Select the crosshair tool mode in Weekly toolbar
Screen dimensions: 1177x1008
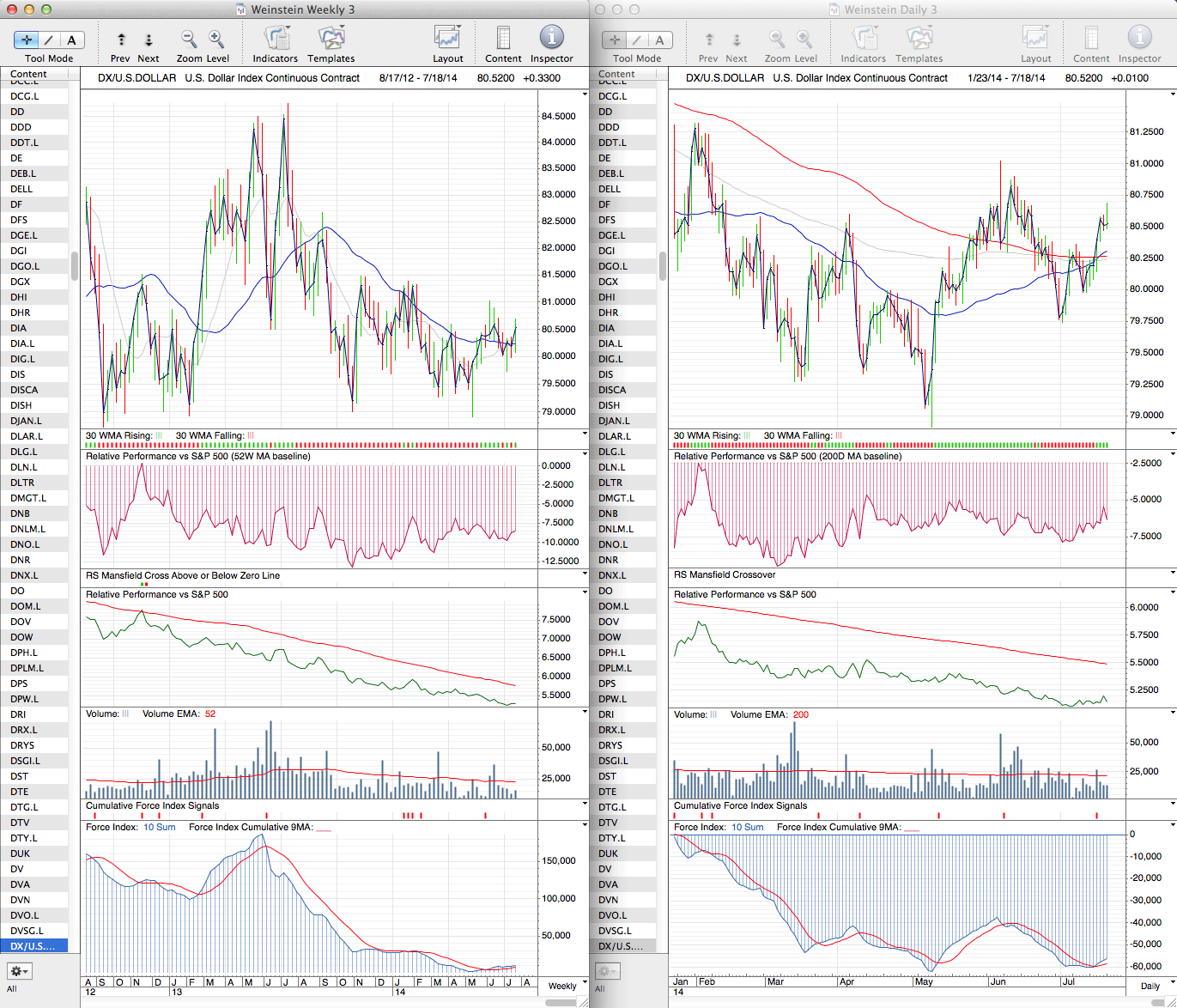27,39
